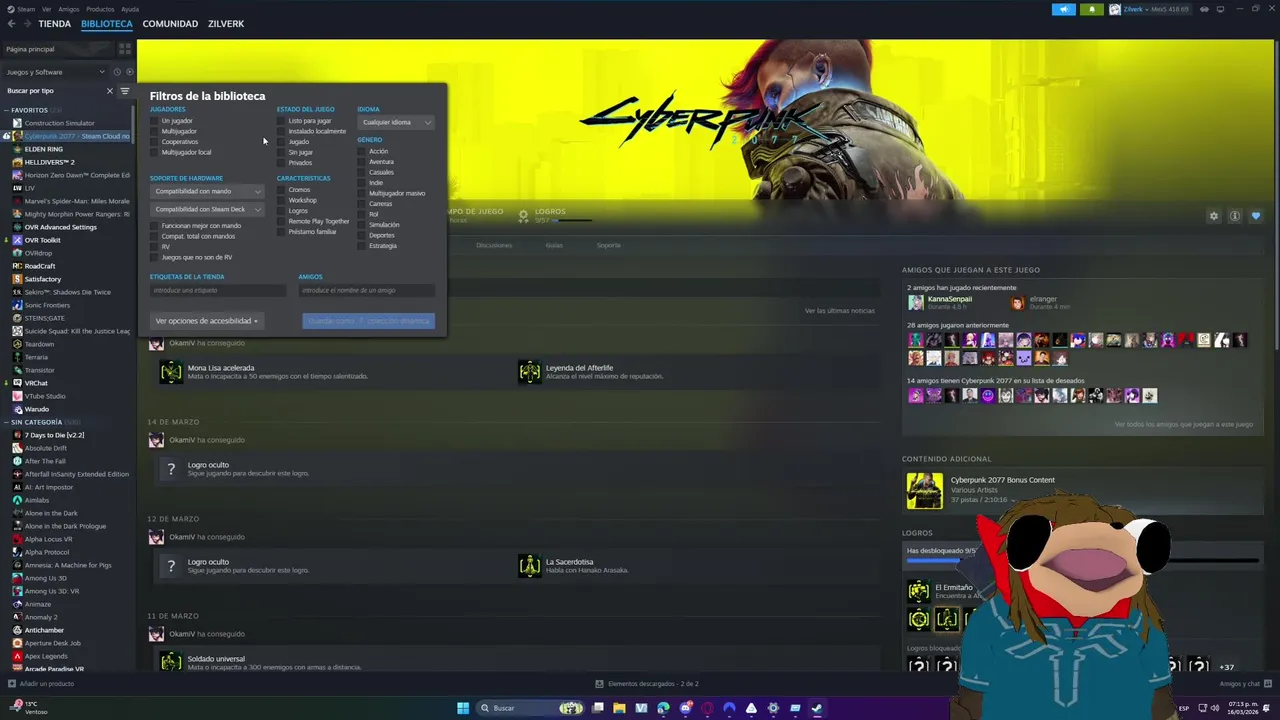The image size is (1280, 720).
Task: Open Cyberpunk 2077 game settings gear
Action: click(1214, 216)
